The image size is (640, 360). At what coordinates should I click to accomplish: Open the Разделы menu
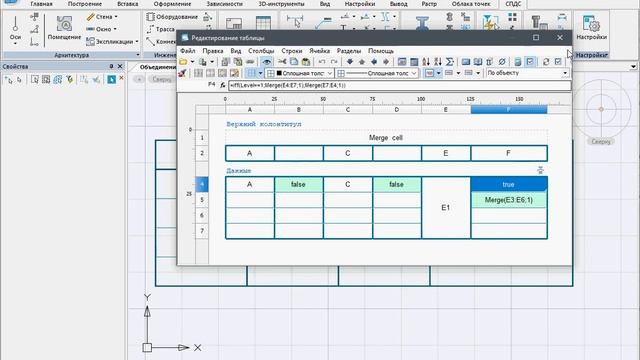click(x=349, y=51)
